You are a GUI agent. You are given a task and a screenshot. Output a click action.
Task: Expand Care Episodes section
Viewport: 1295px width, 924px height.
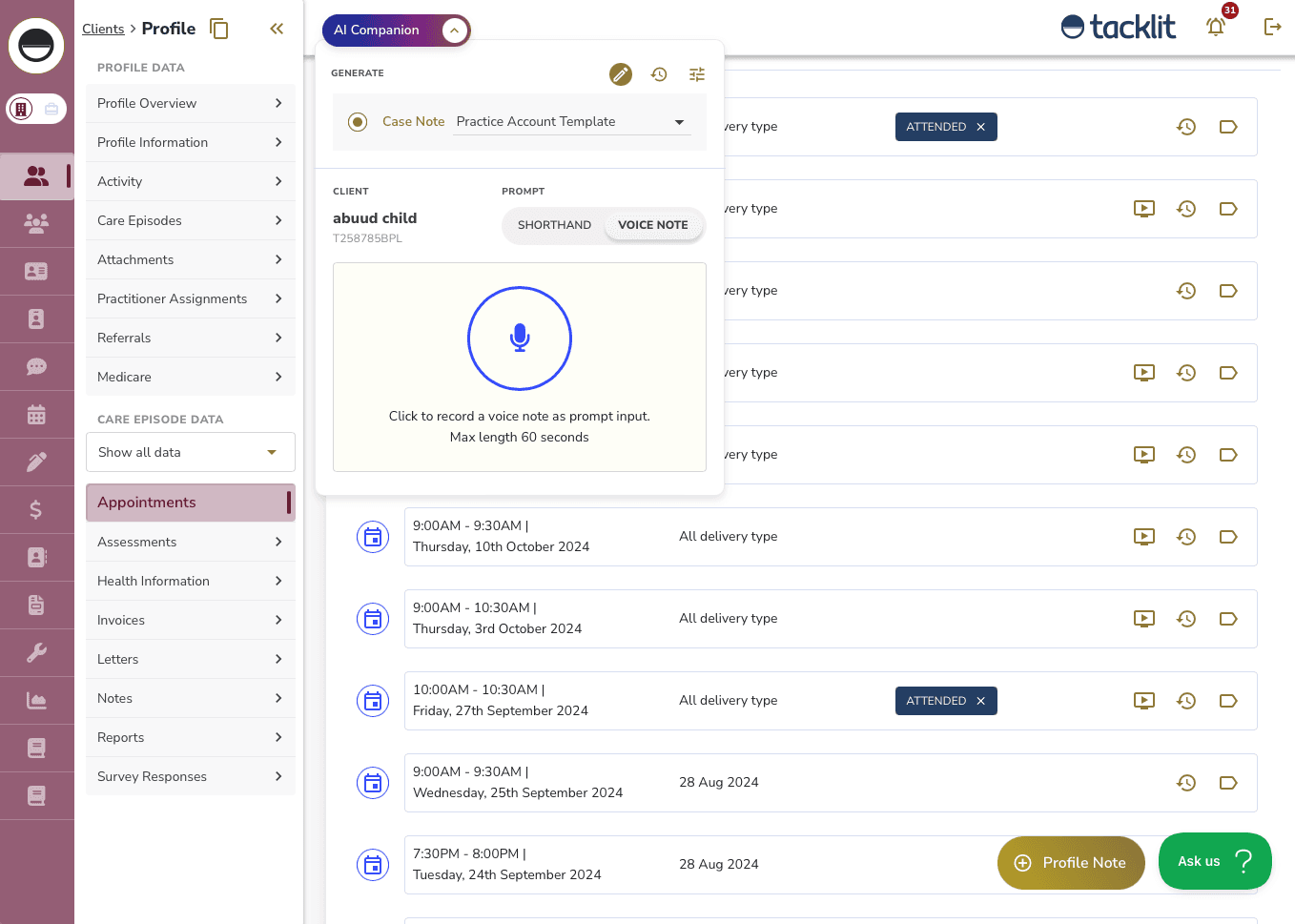(191, 220)
